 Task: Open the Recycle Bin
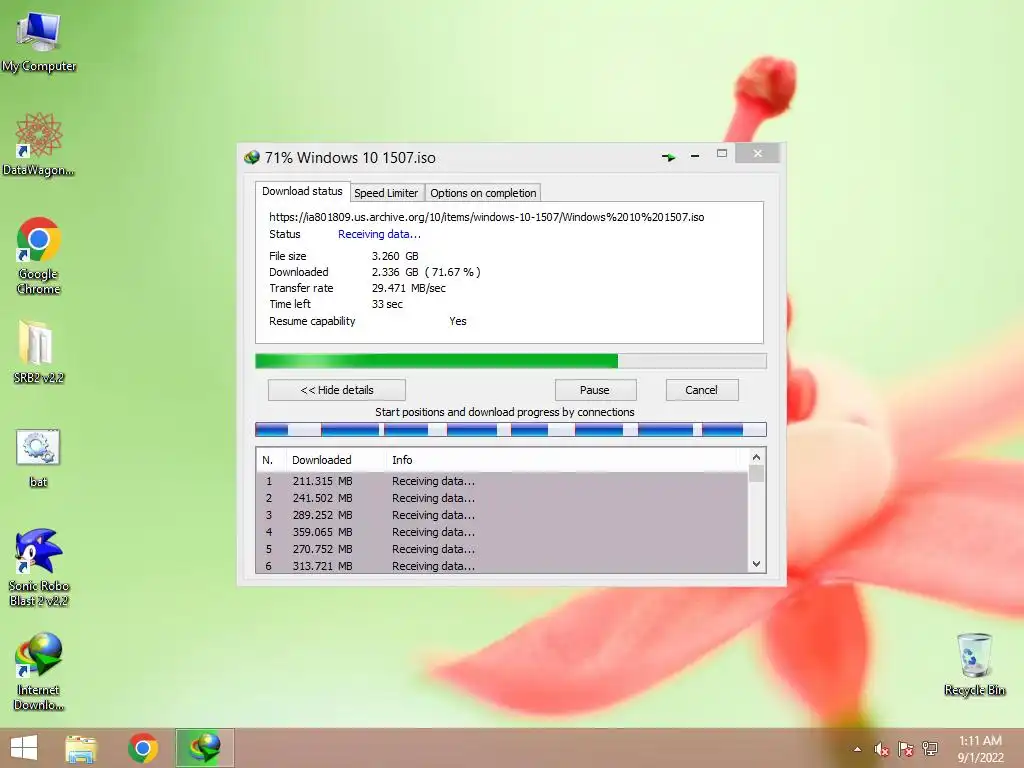point(974,664)
